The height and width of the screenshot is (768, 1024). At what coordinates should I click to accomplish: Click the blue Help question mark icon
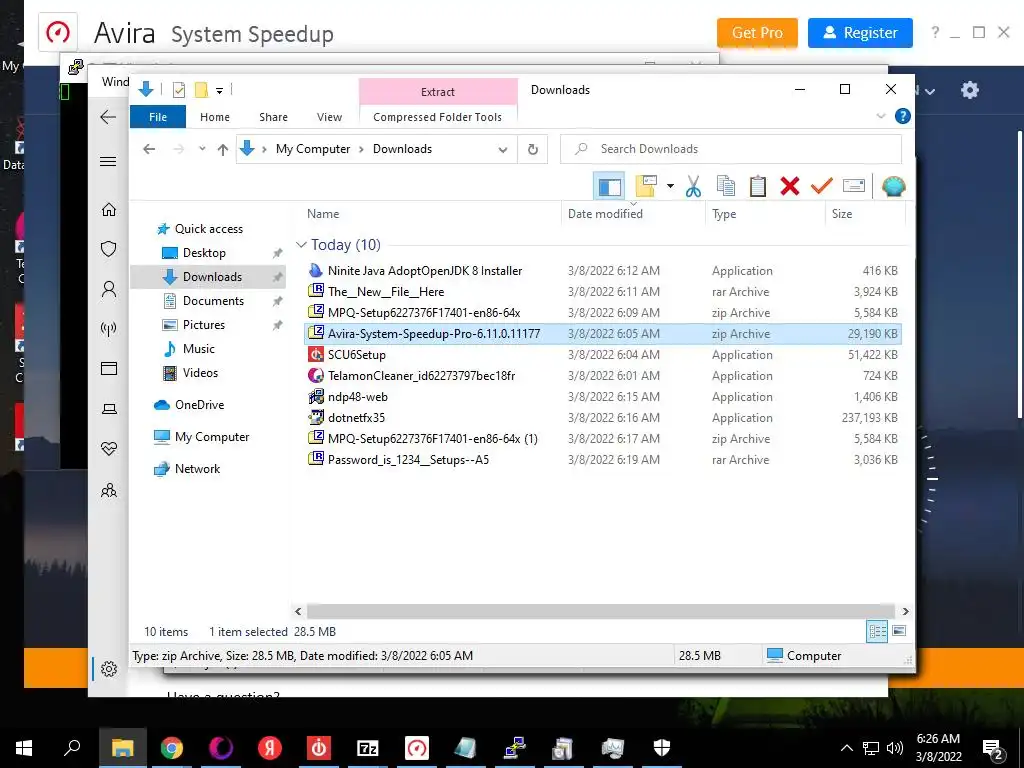coord(903,116)
